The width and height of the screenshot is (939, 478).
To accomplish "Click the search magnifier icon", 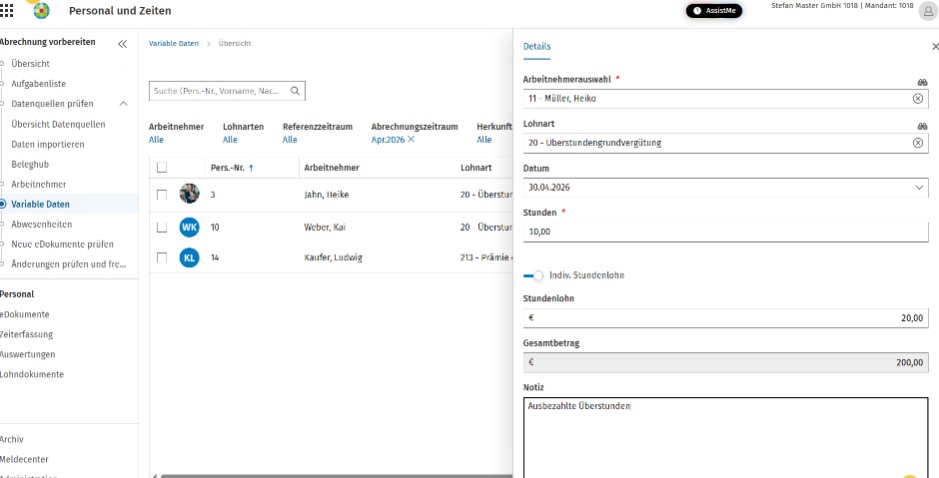I will pyautogui.click(x=295, y=91).
